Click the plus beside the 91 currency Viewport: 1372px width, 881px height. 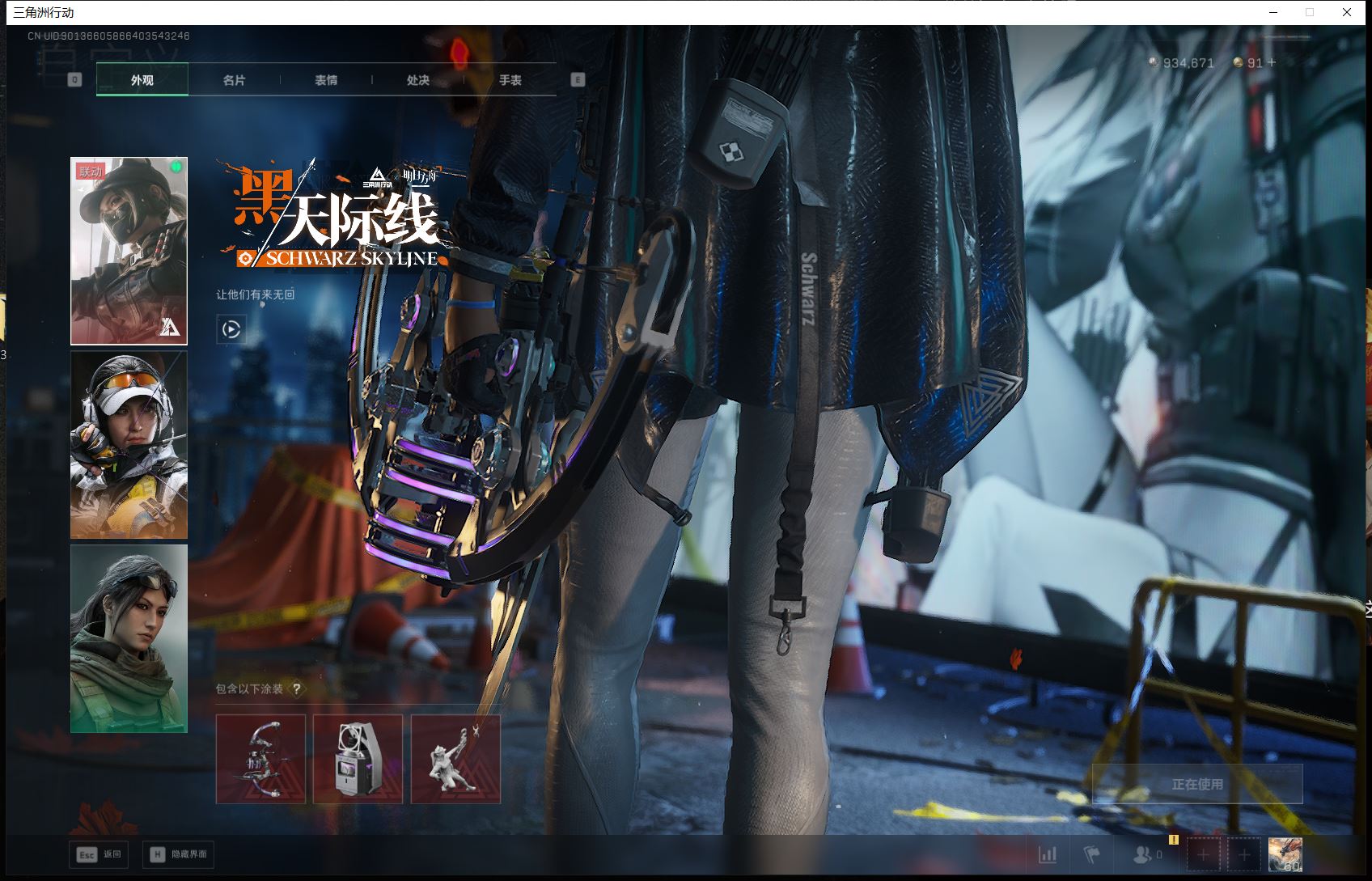[1272, 62]
